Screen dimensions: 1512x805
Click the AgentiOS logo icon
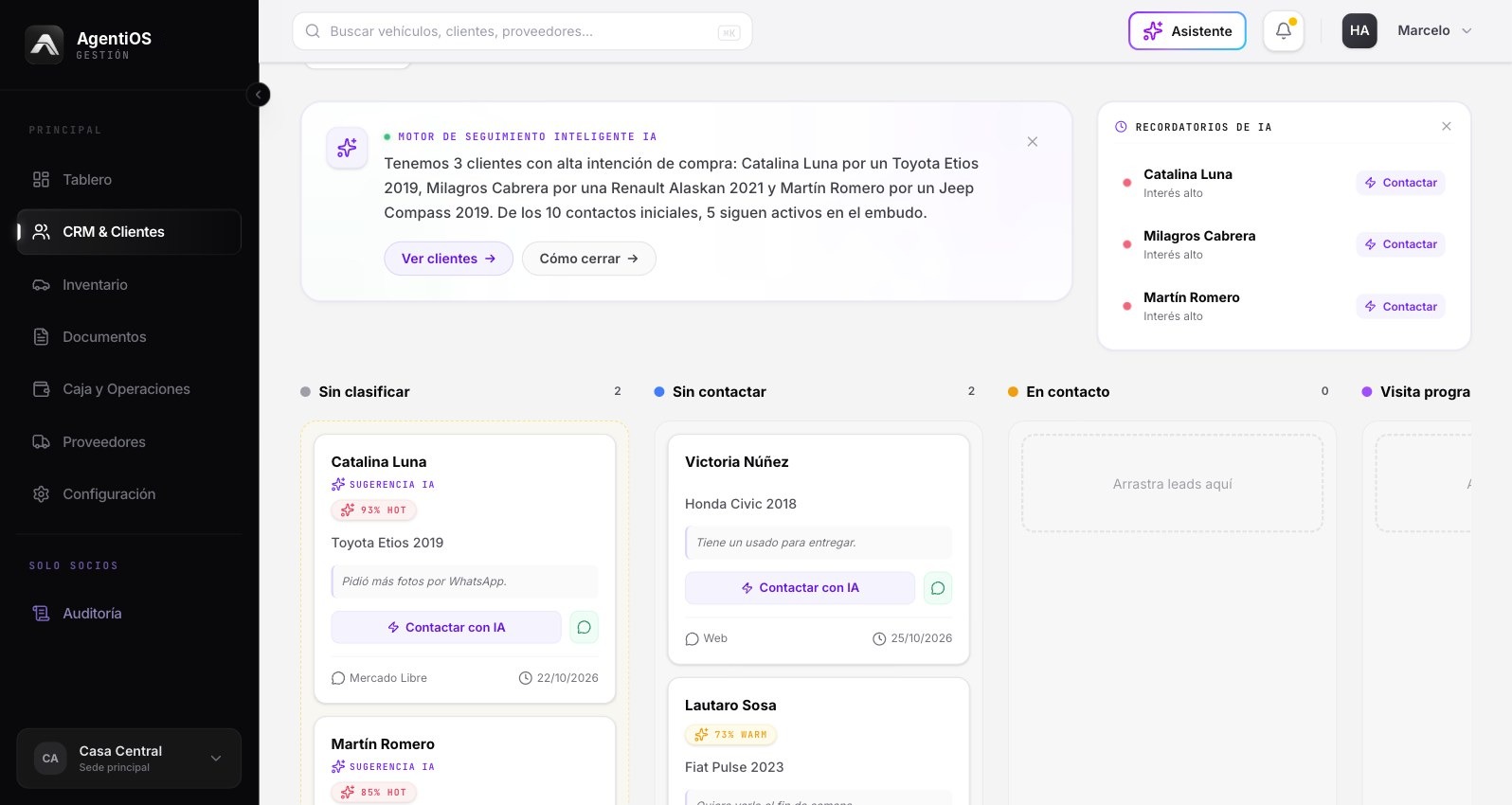(x=45, y=45)
